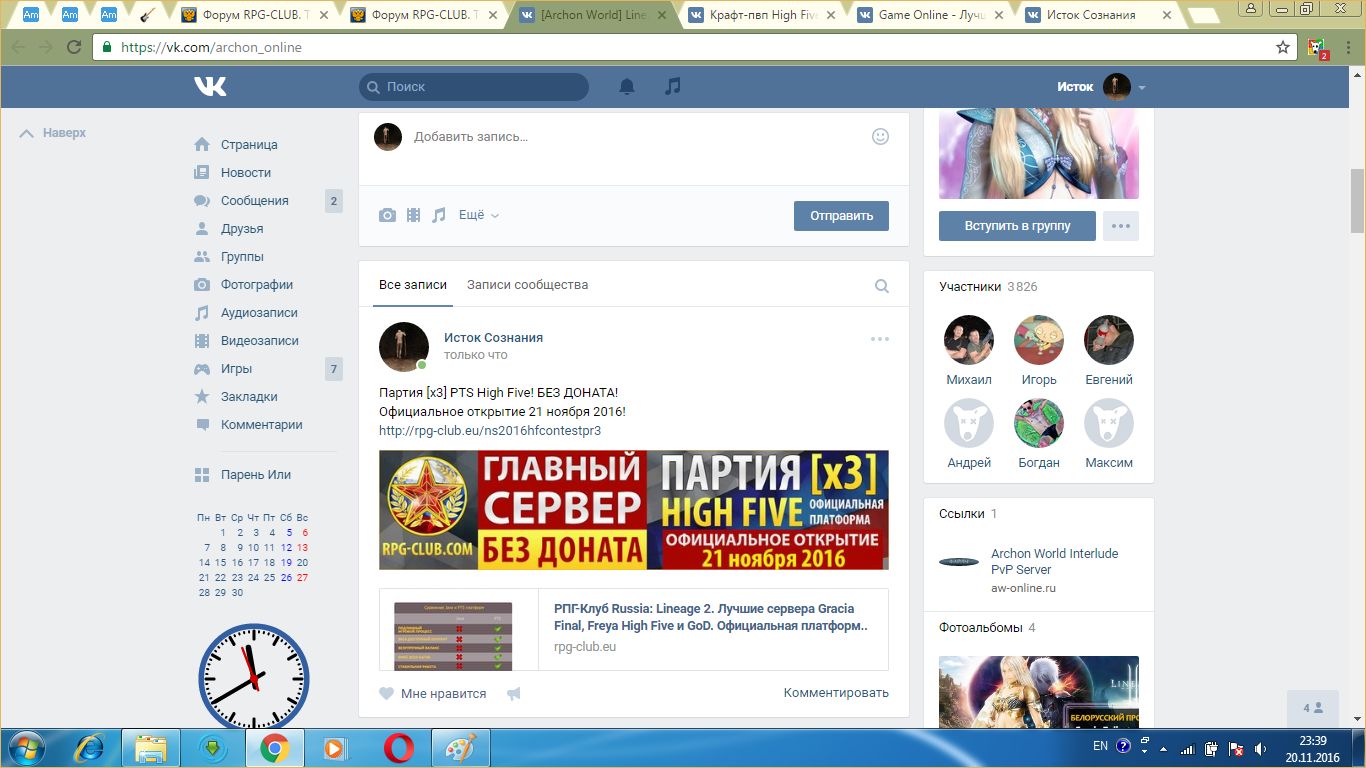Switch to Все записи tab
Image resolution: width=1366 pixels, height=768 pixels.
click(413, 285)
